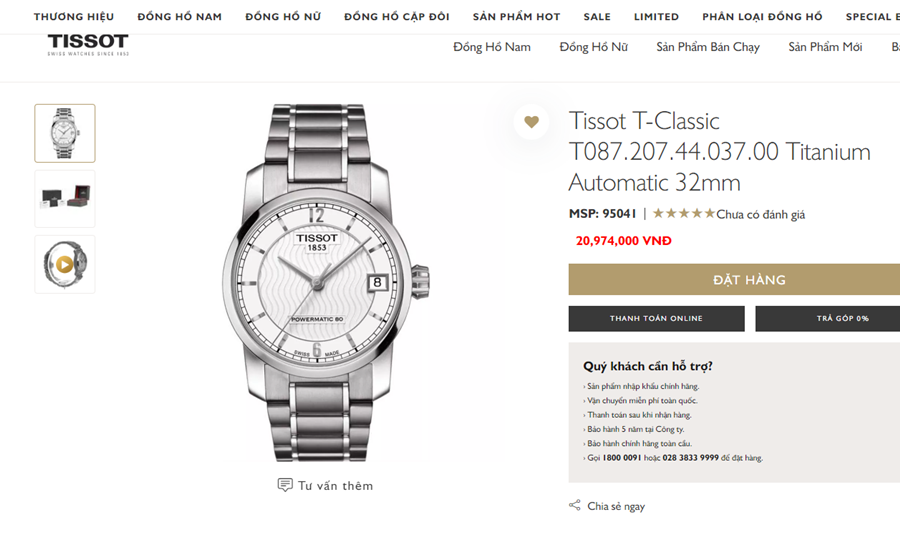Play the product video thumbnail
The width and height of the screenshot is (900, 552).
65,265
